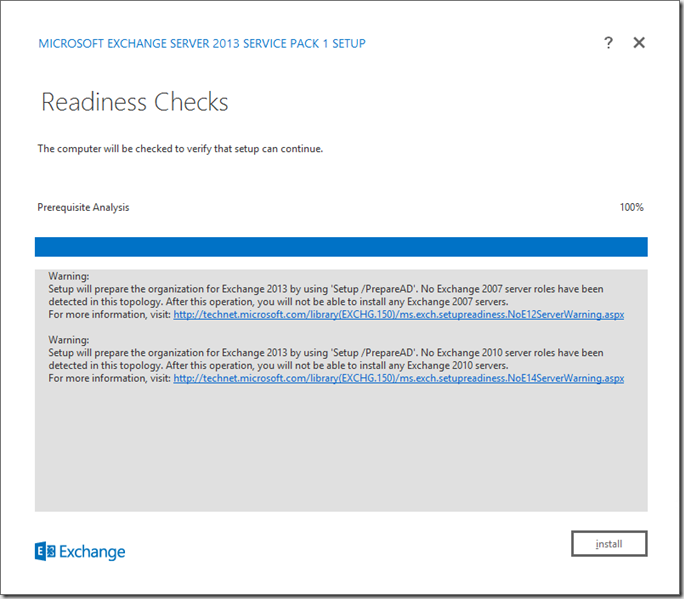Viewport: 684px width, 599px height.
Task: Click the Exchange wordmark beside the logo
Action: click(x=92, y=551)
